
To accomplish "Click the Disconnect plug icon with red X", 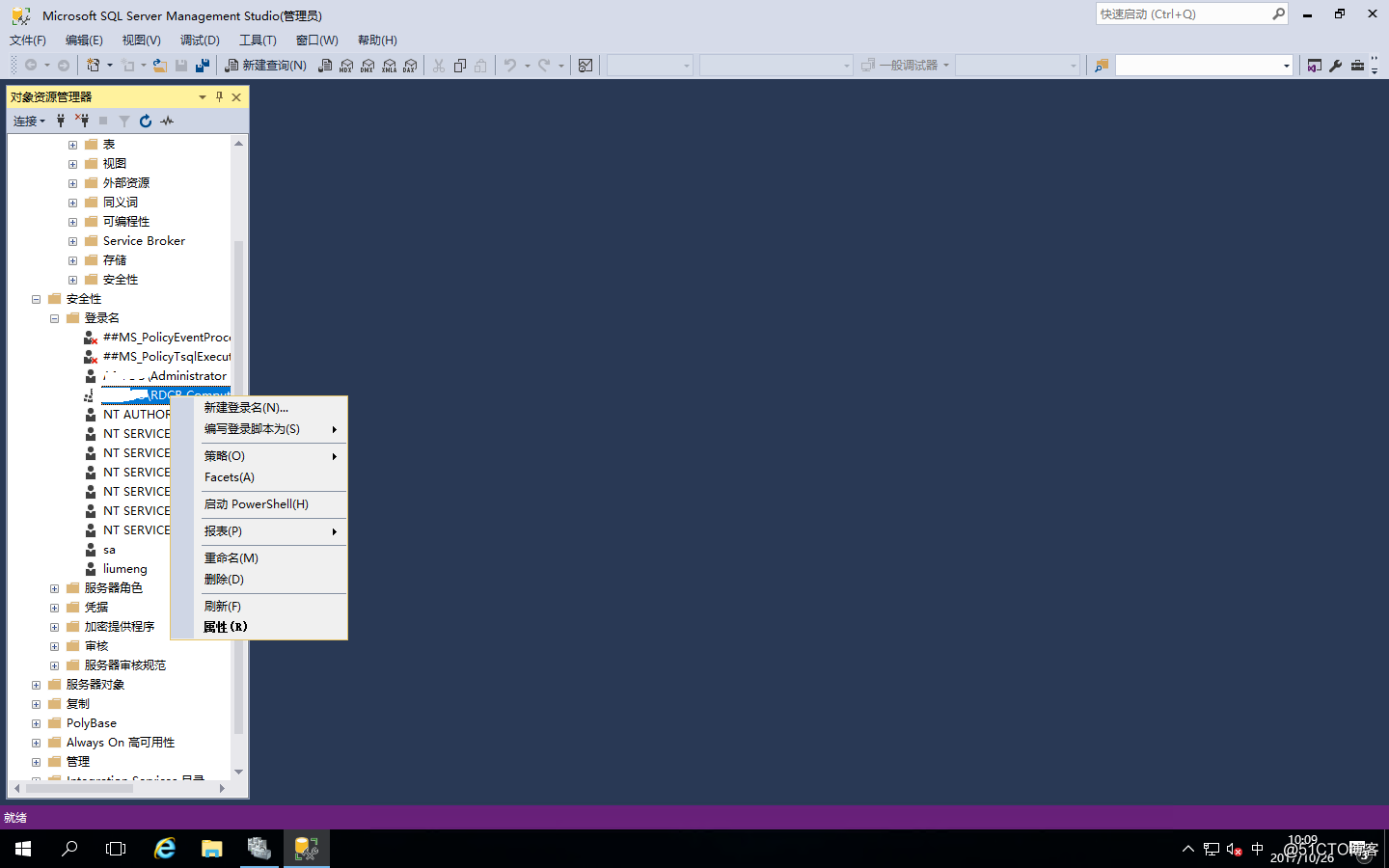I will [x=82, y=121].
